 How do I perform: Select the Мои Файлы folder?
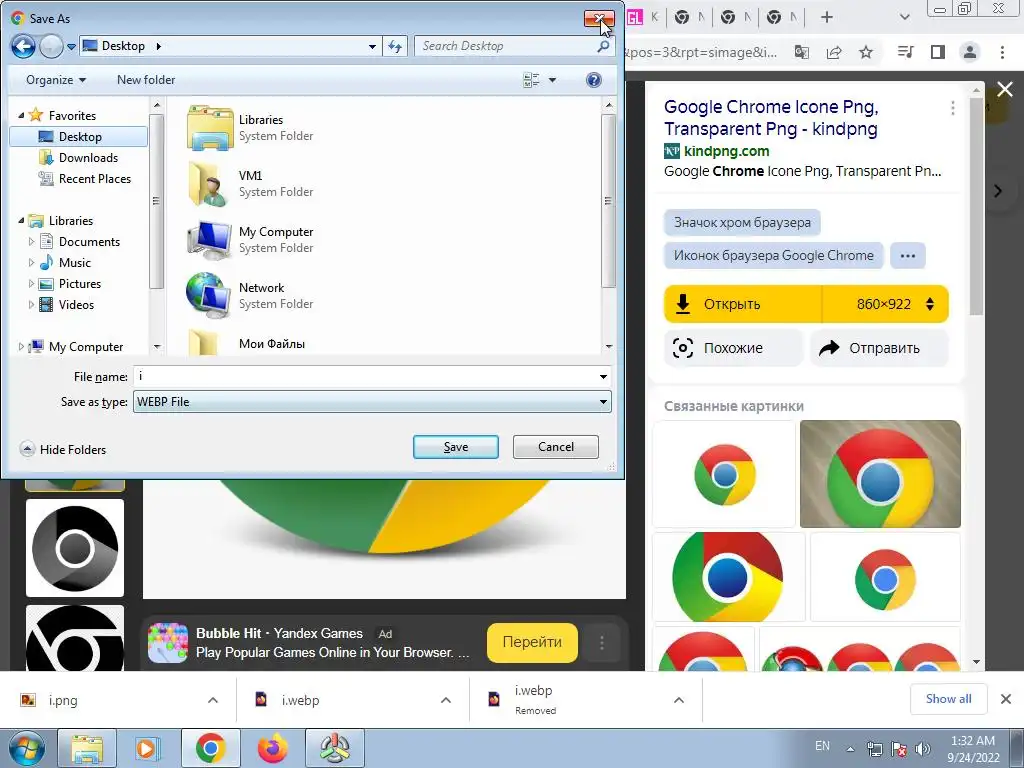(x=271, y=344)
